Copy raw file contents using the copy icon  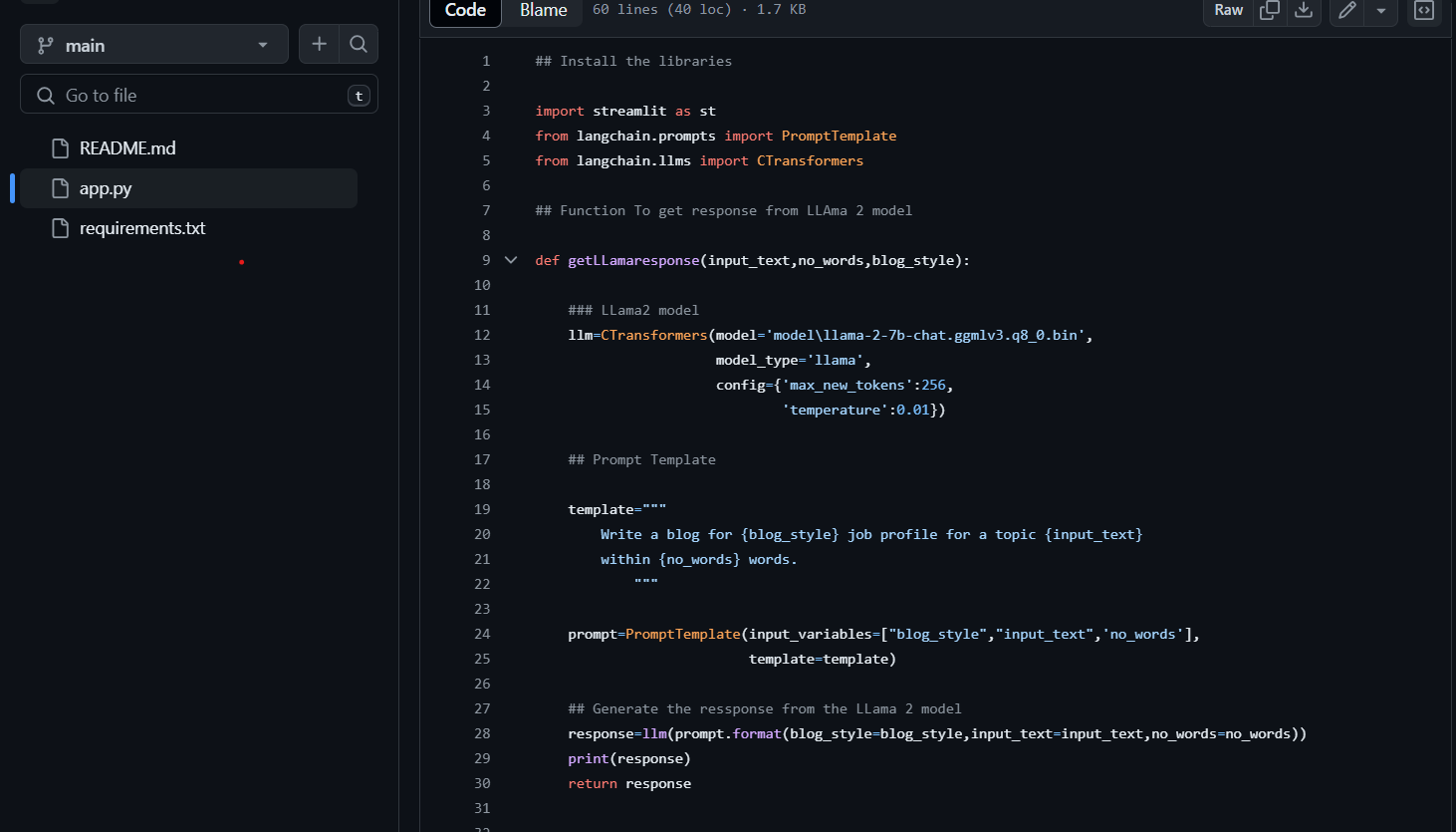pyautogui.click(x=1269, y=10)
